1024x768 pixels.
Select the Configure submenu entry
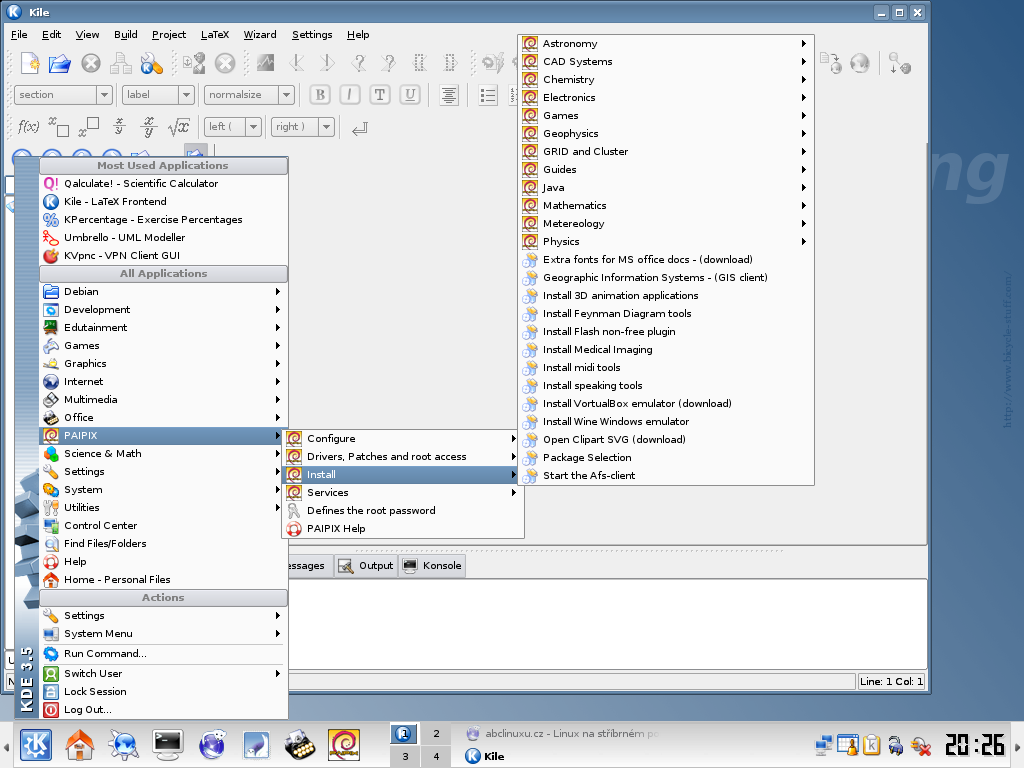click(x=402, y=438)
